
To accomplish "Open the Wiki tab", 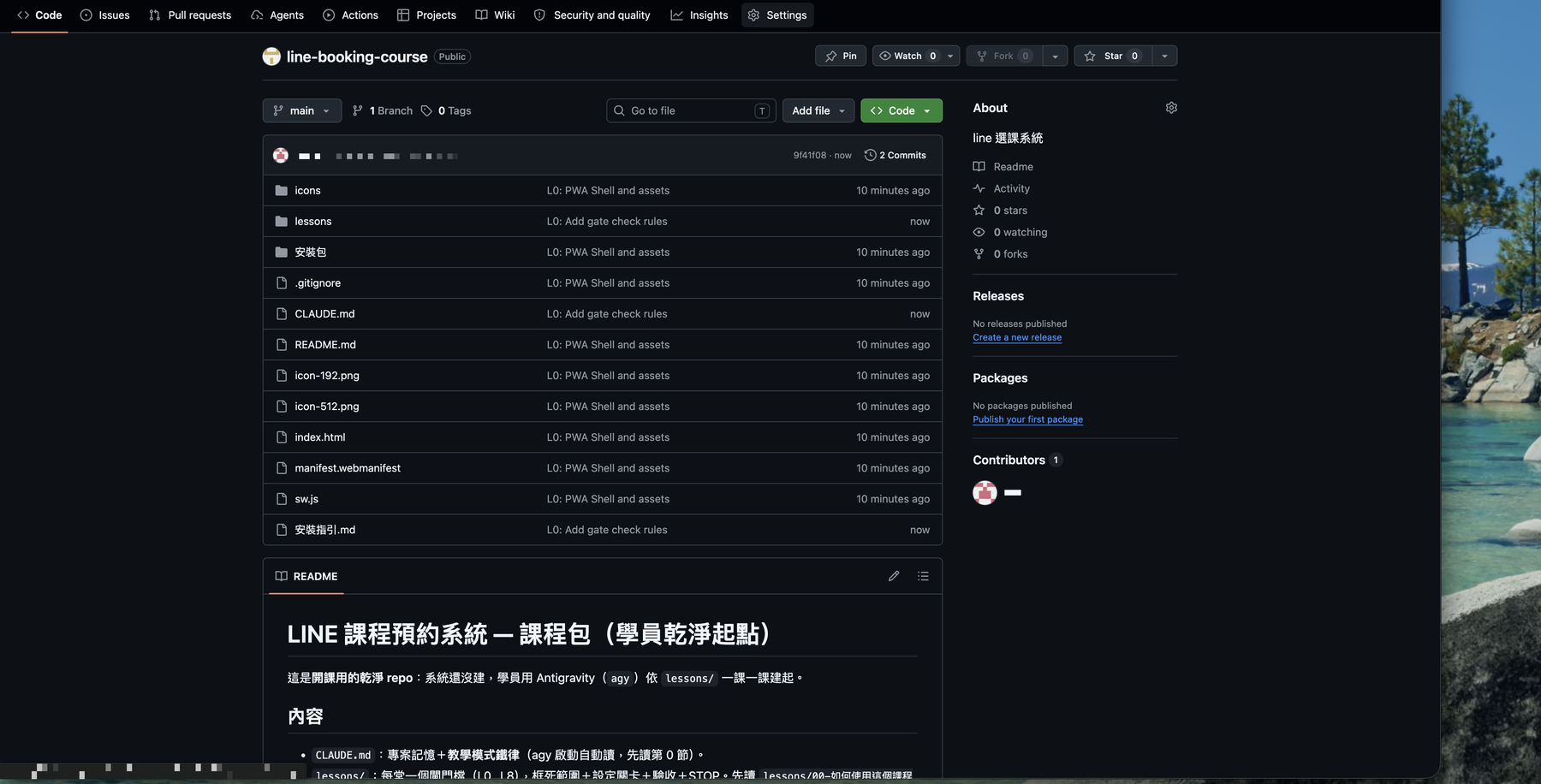I will 495,15.
